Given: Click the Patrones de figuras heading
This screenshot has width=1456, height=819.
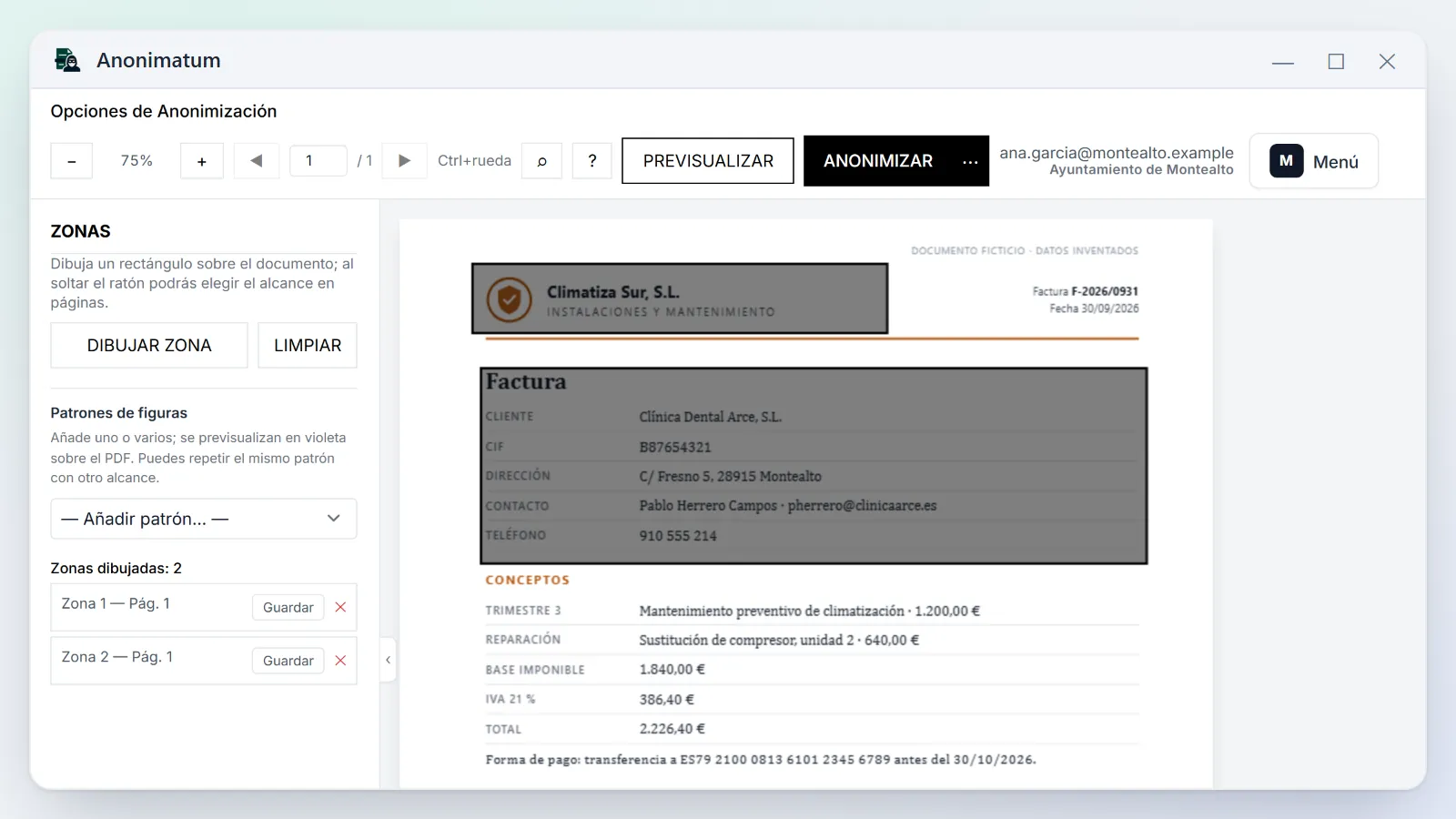Looking at the screenshot, I should [x=119, y=413].
